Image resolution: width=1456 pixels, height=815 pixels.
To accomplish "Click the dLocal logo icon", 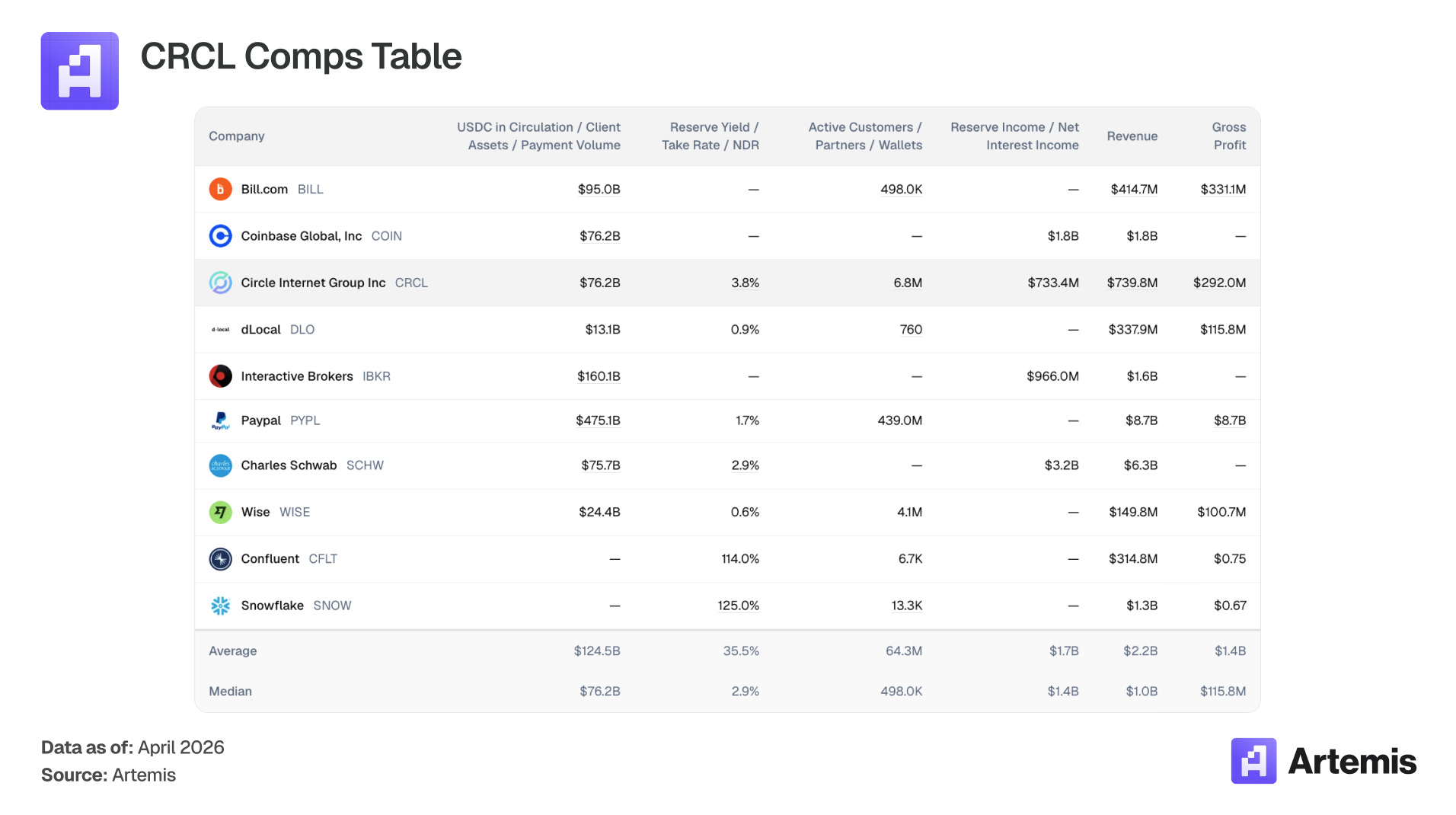I will pos(220,330).
